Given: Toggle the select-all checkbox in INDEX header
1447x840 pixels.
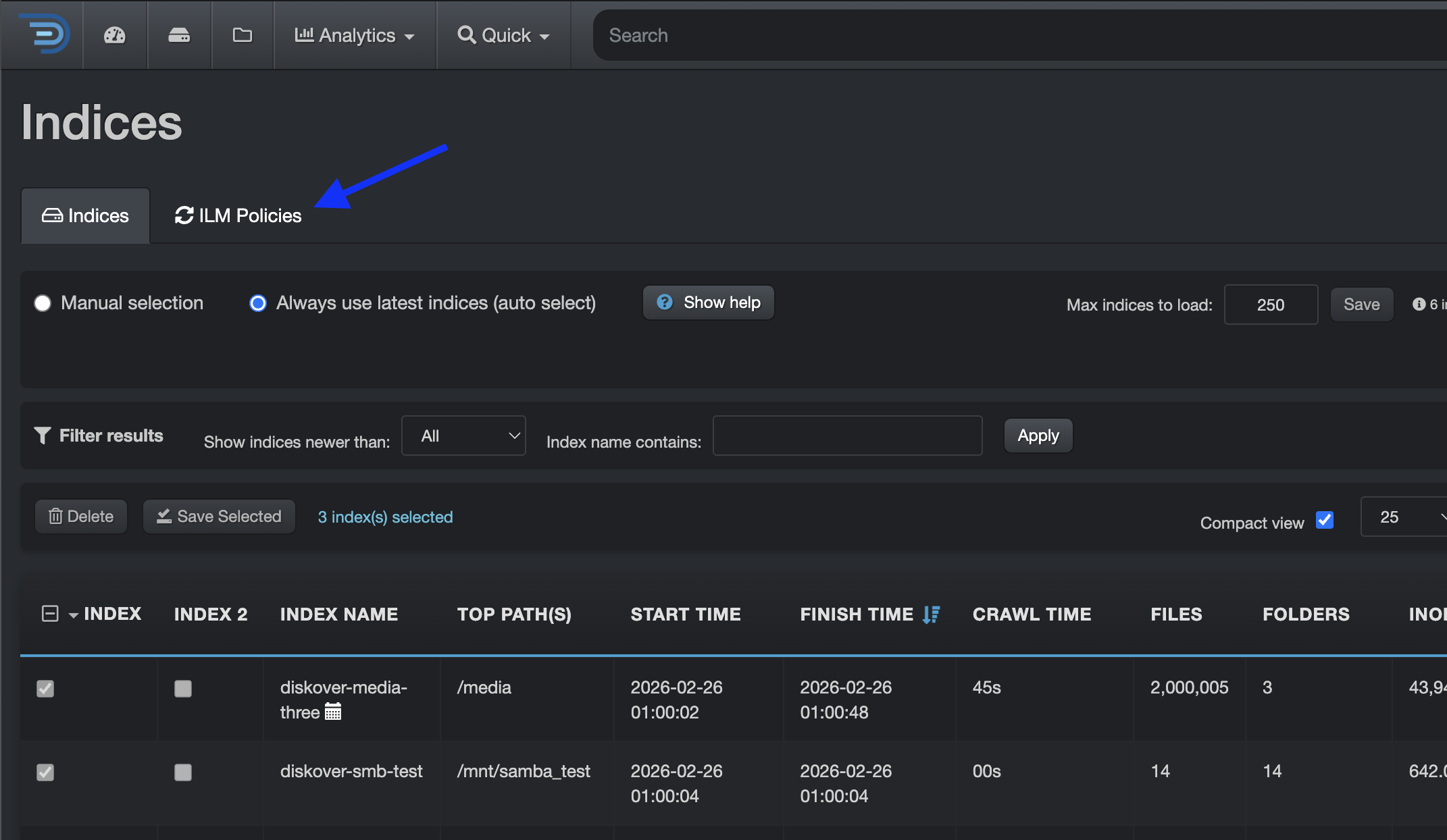Looking at the screenshot, I should click(50, 614).
